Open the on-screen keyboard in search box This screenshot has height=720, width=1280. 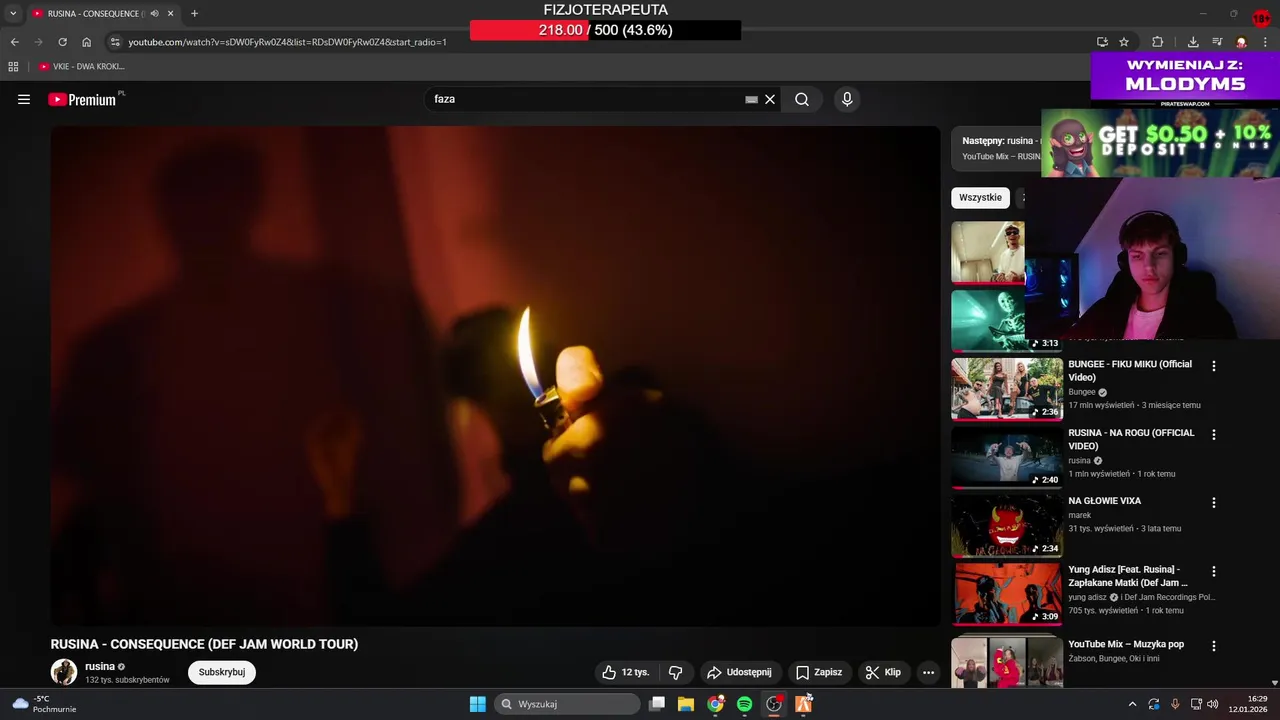[x=751, y=99]
